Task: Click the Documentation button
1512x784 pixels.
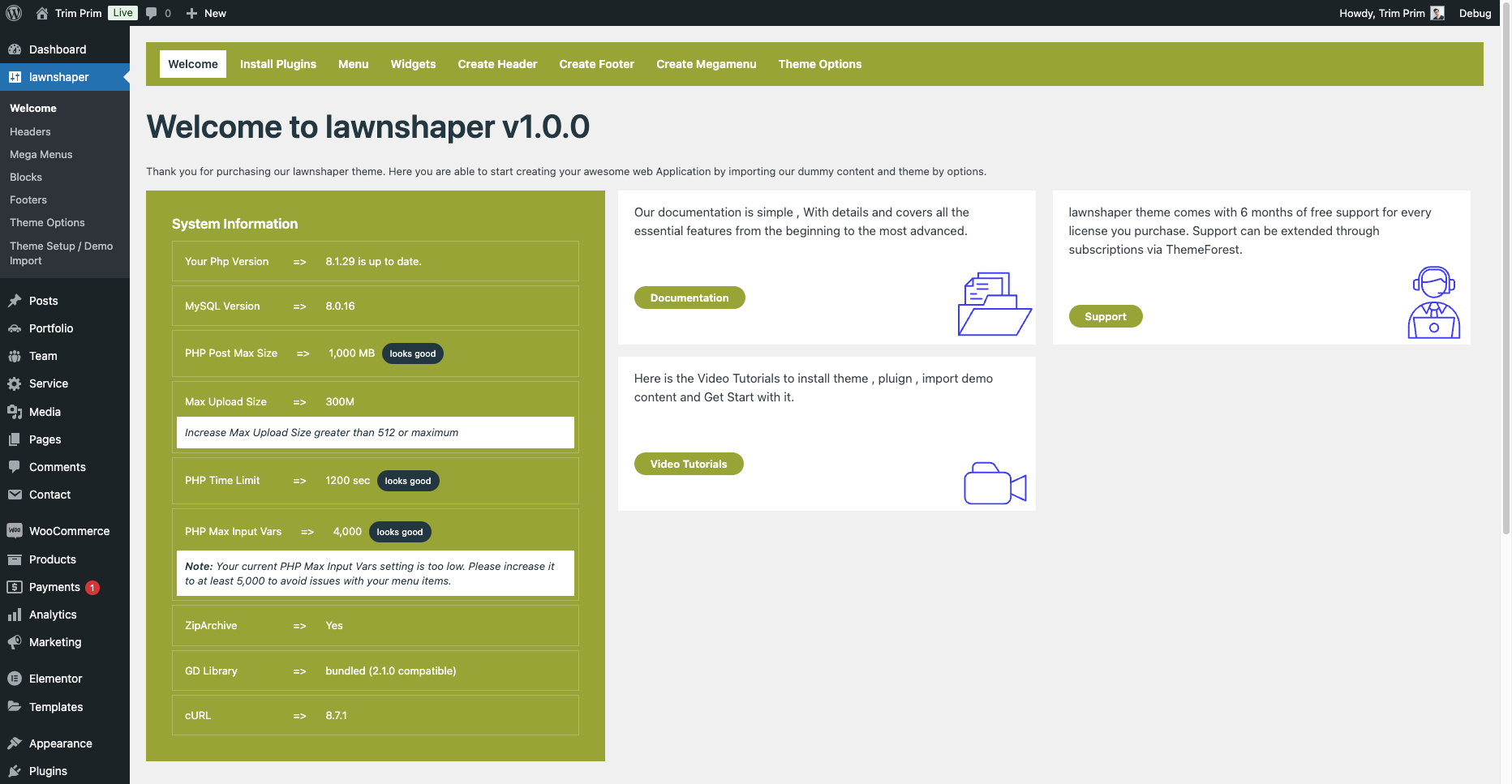Action: point(689,298)
